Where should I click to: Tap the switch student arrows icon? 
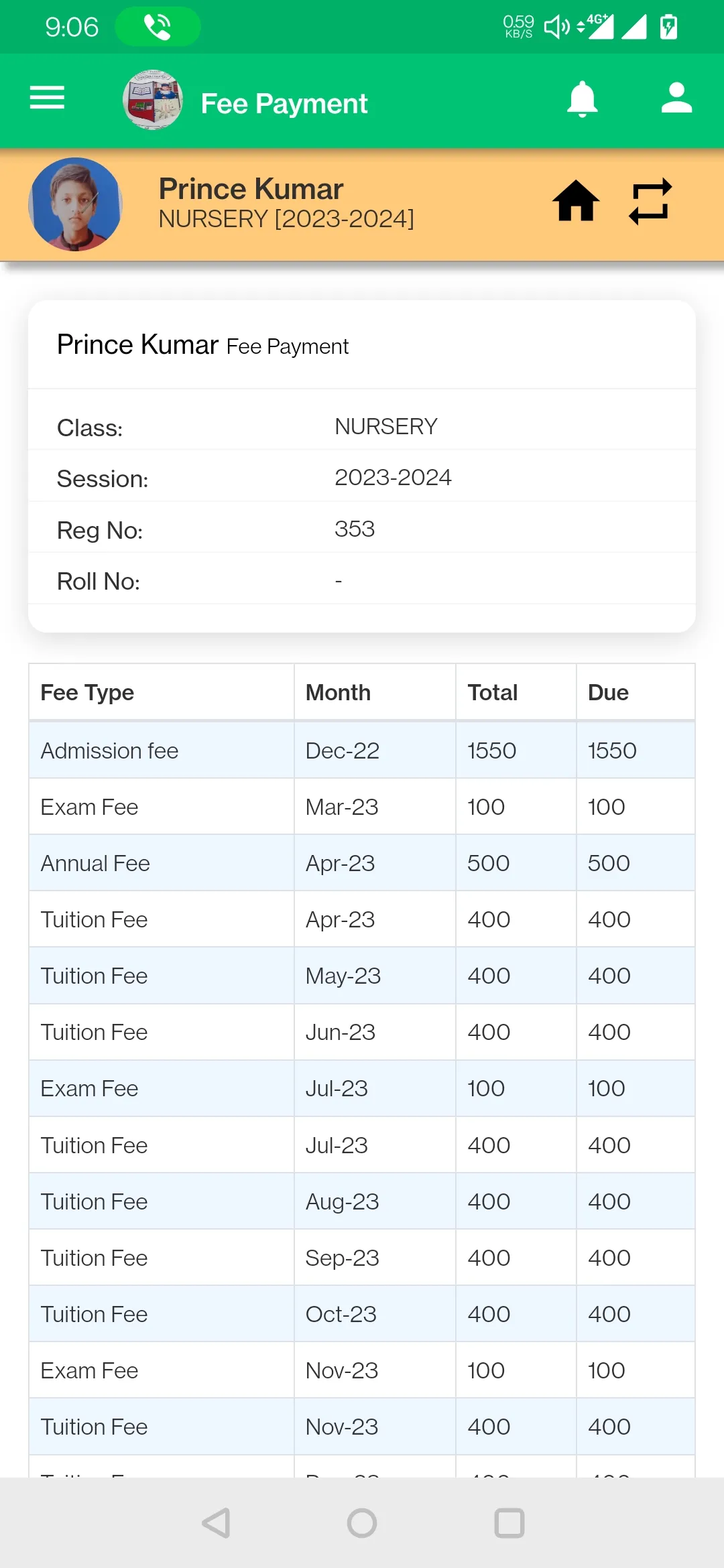click(x=650, y=201)
